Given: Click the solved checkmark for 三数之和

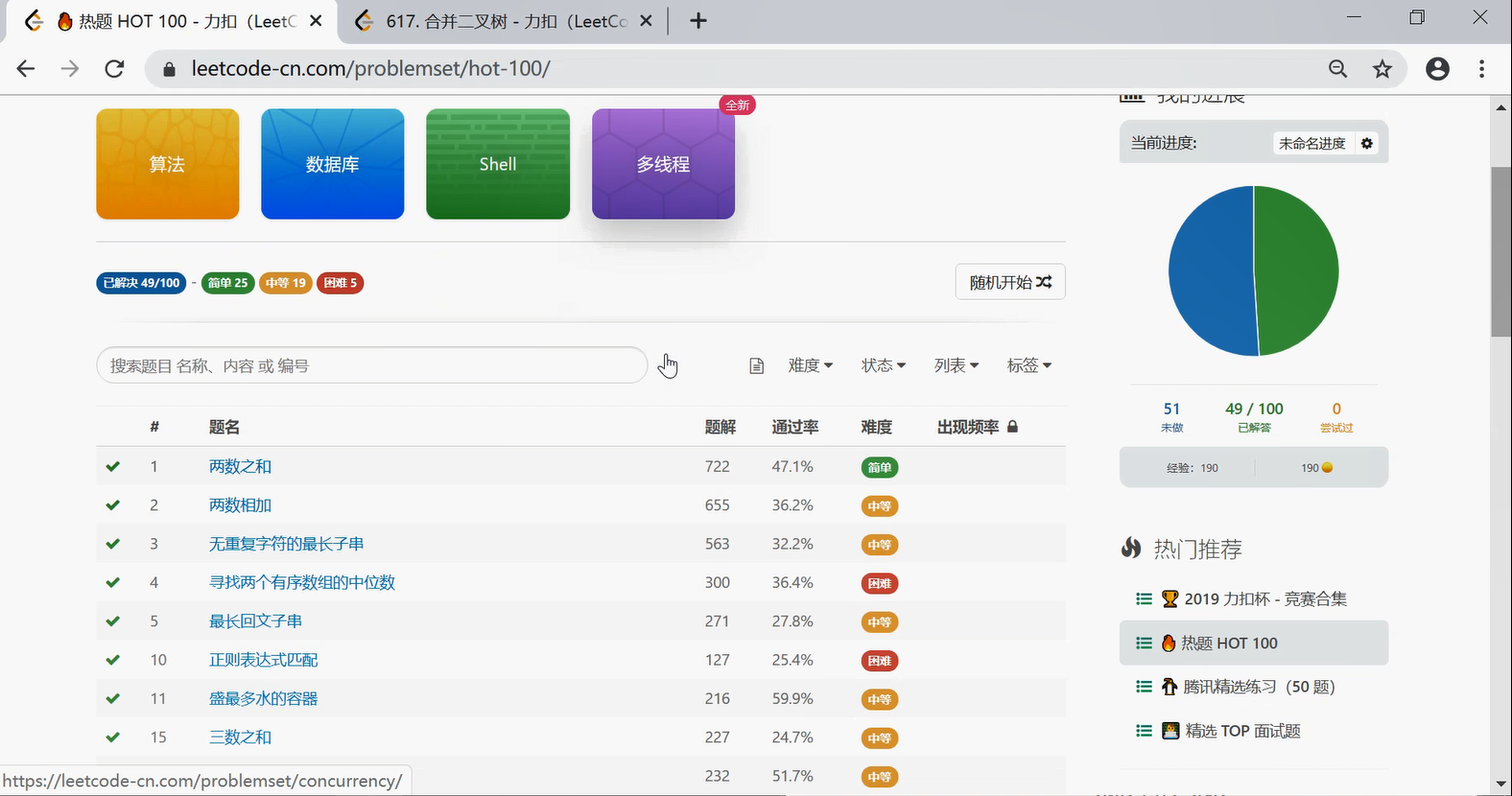Looking at the screenshot, I should [113, 737].
